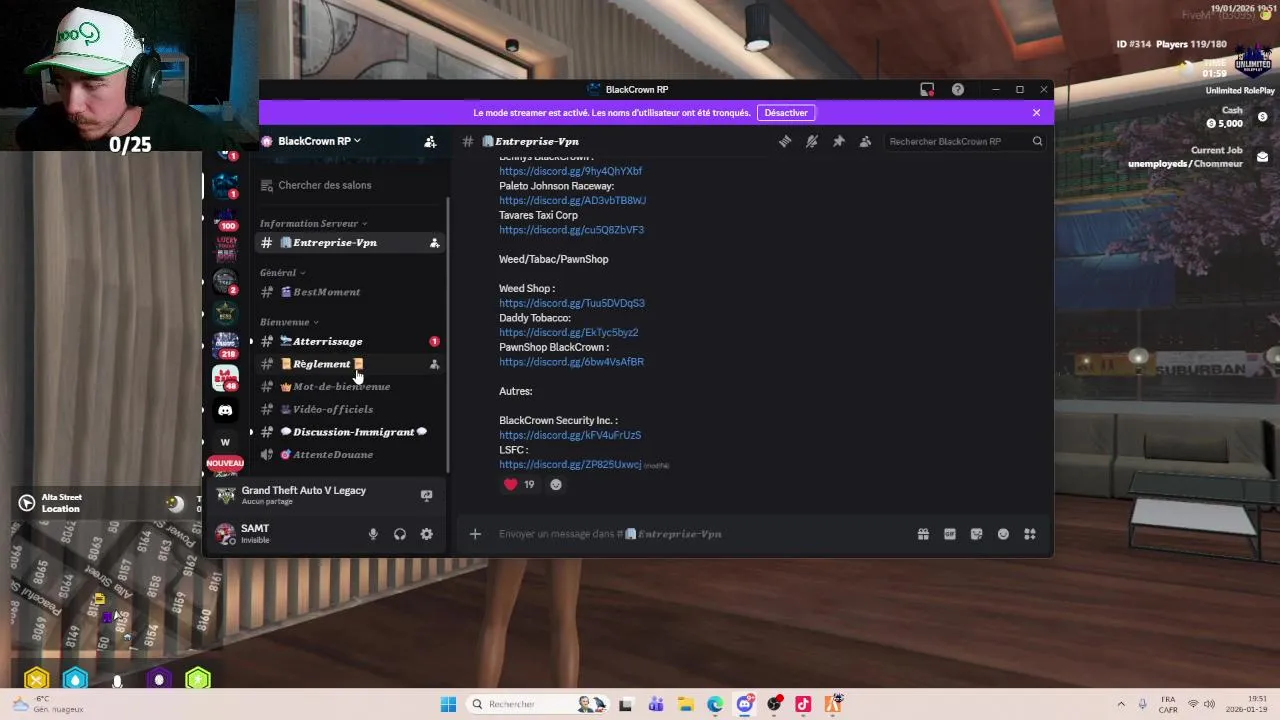Image resolution: width=1280 pixels, height=720 pixels.
Task: Open the BlackCrown Security Inc. discord link
Action: click(570, 436)
